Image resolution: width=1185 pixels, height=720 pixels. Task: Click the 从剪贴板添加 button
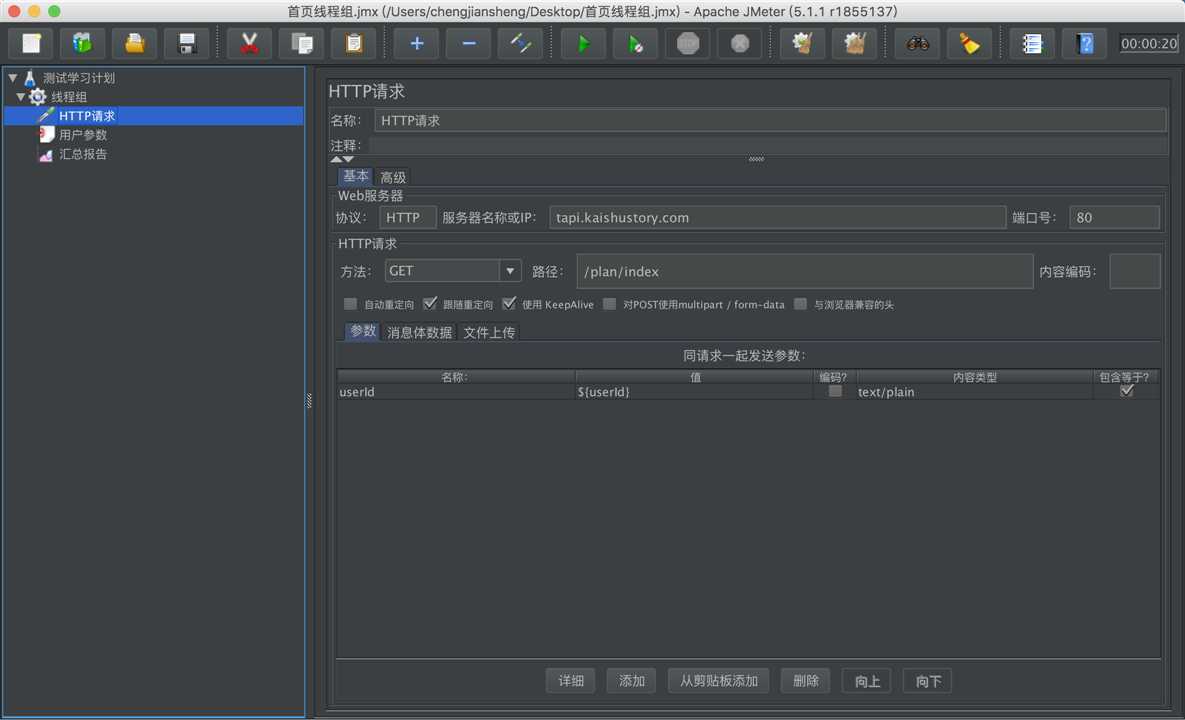[718, 681]
